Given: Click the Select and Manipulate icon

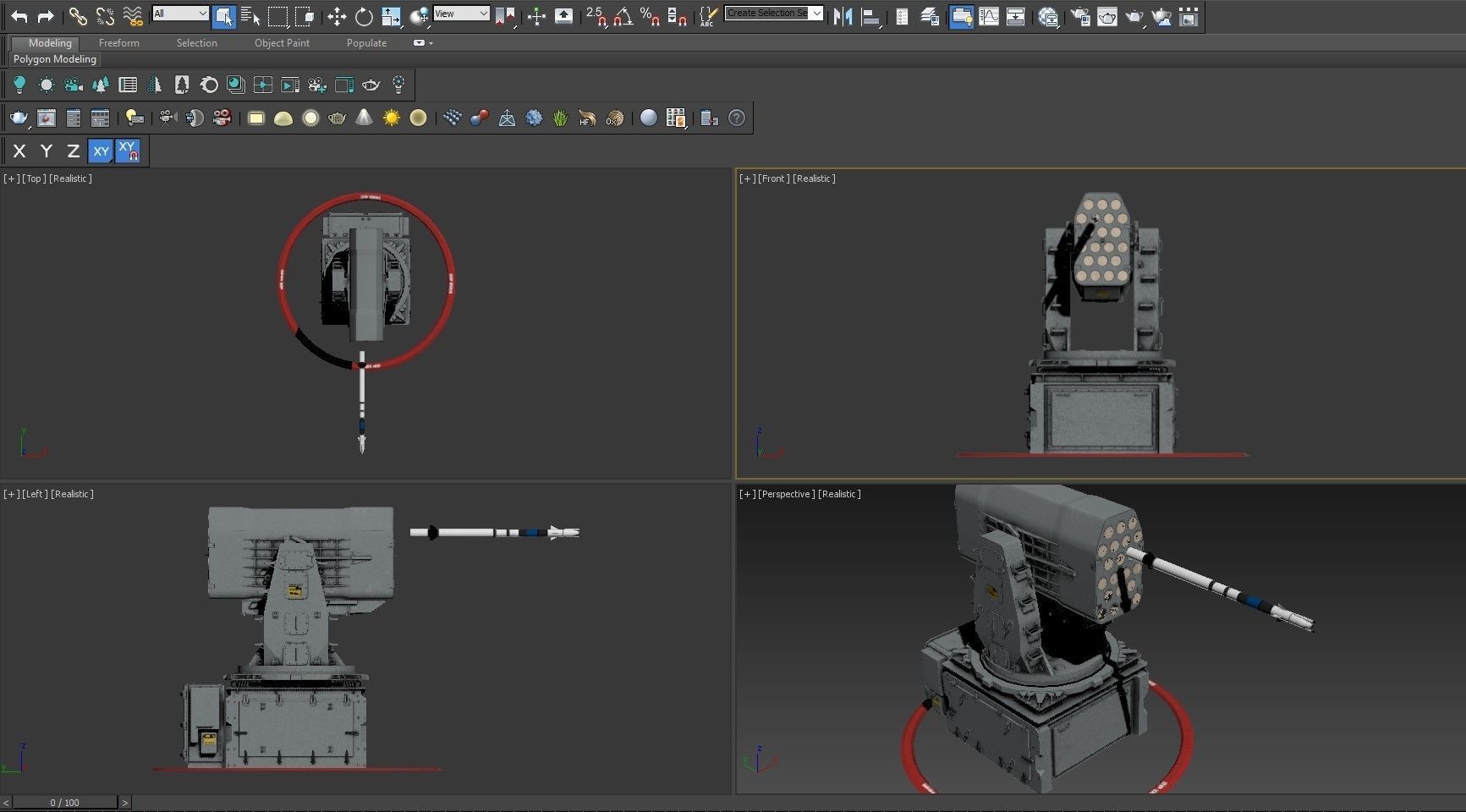Looking at the screenshot, I should coord(536,16).
